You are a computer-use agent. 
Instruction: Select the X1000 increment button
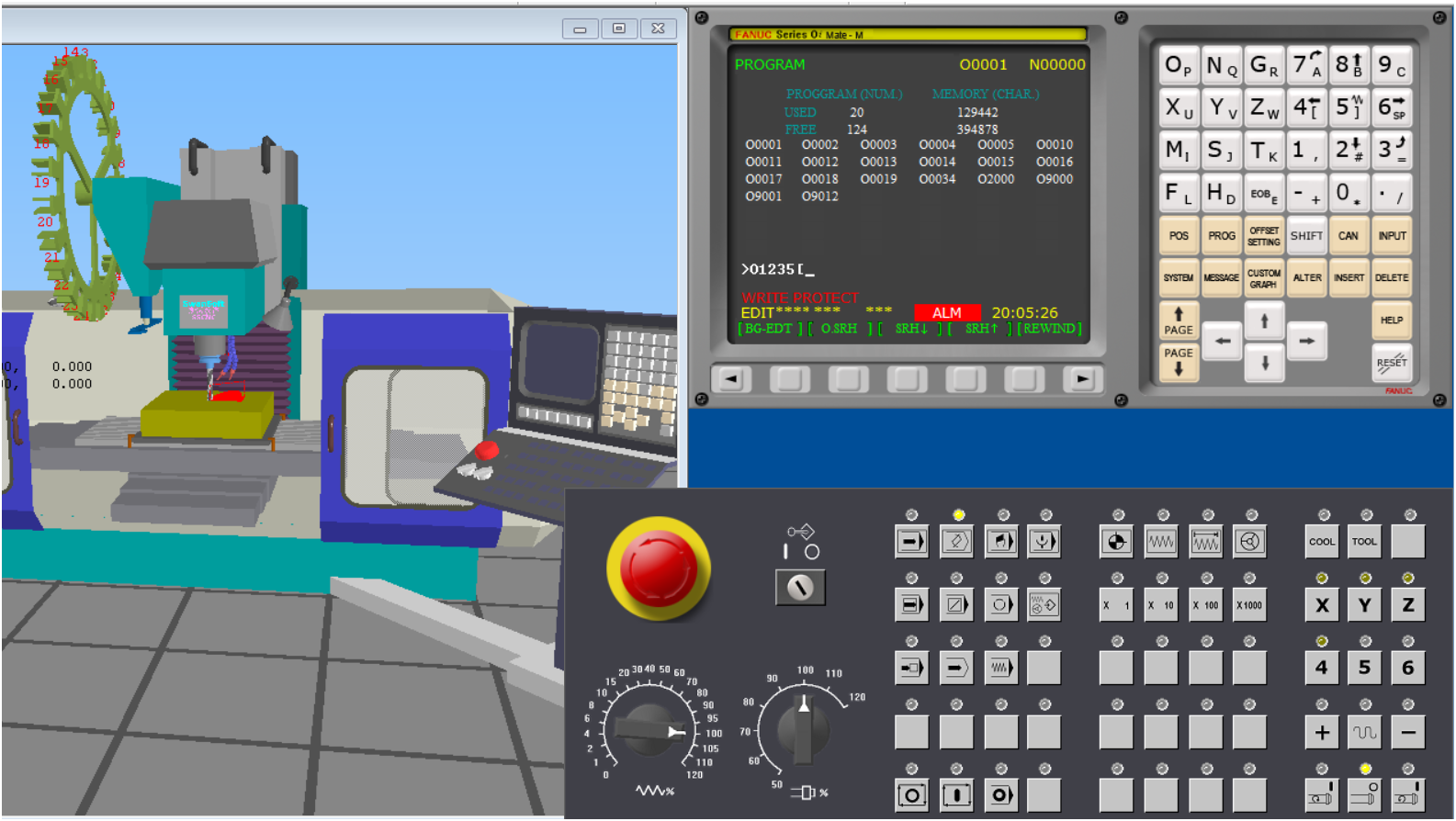click(x=1249, y=605)
